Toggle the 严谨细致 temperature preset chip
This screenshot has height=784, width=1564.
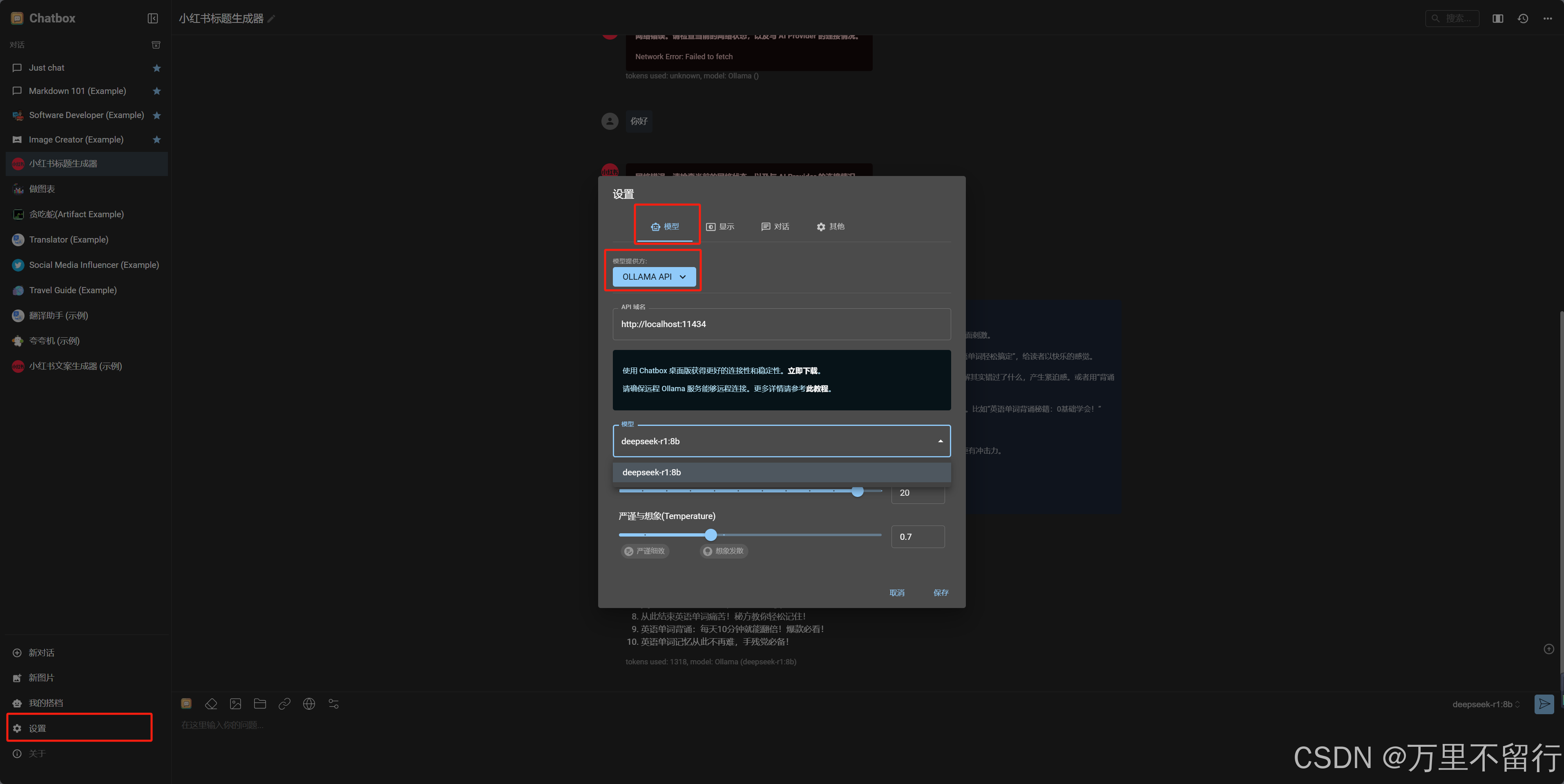(645, 551)
